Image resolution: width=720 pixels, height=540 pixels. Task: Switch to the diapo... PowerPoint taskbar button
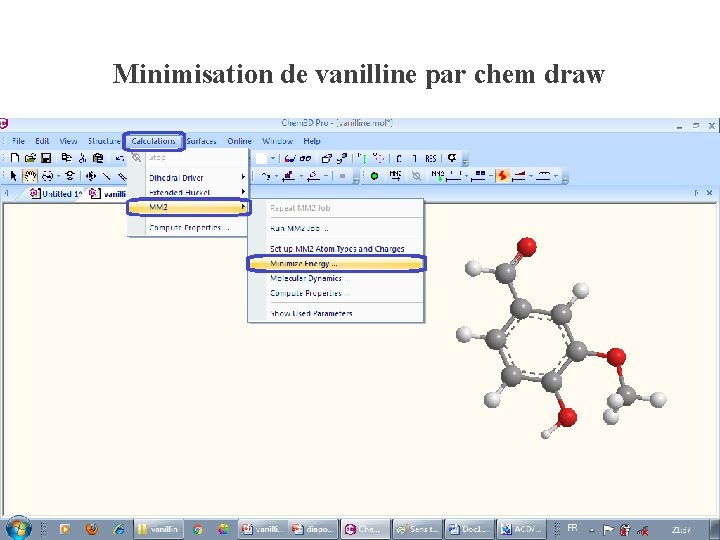coord(314,529)
